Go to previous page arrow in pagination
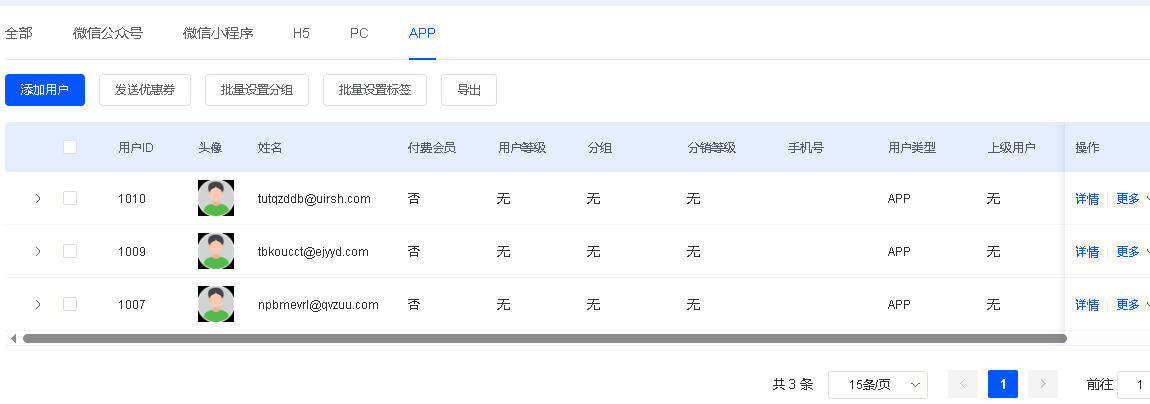 tap(963, 384)
